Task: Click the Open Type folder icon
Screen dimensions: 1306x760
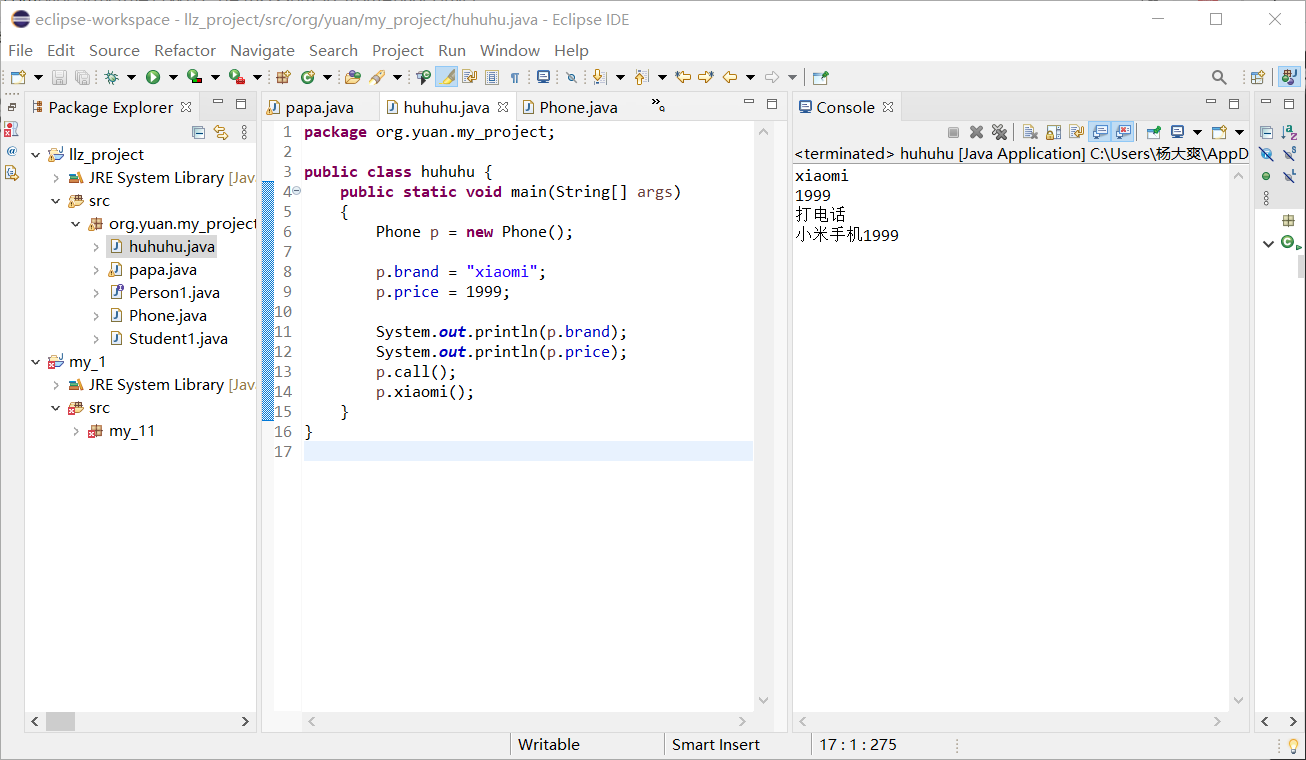Action: click(352, 77)
